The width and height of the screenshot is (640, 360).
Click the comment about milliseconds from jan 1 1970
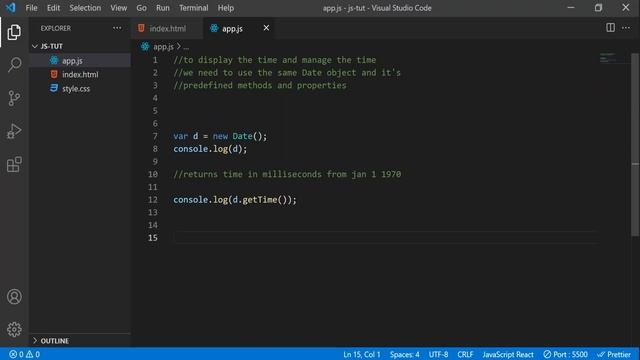(287, 174)
